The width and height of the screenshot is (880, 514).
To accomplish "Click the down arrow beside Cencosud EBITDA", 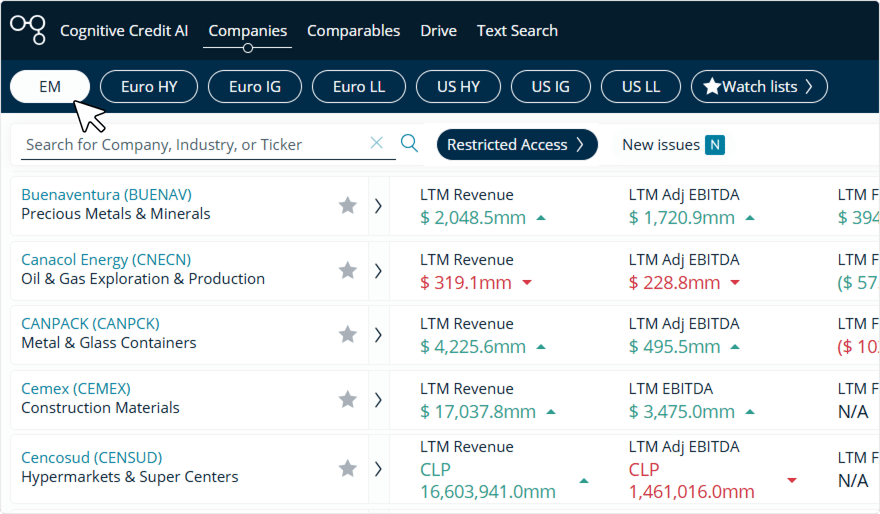I will (792, 480).
